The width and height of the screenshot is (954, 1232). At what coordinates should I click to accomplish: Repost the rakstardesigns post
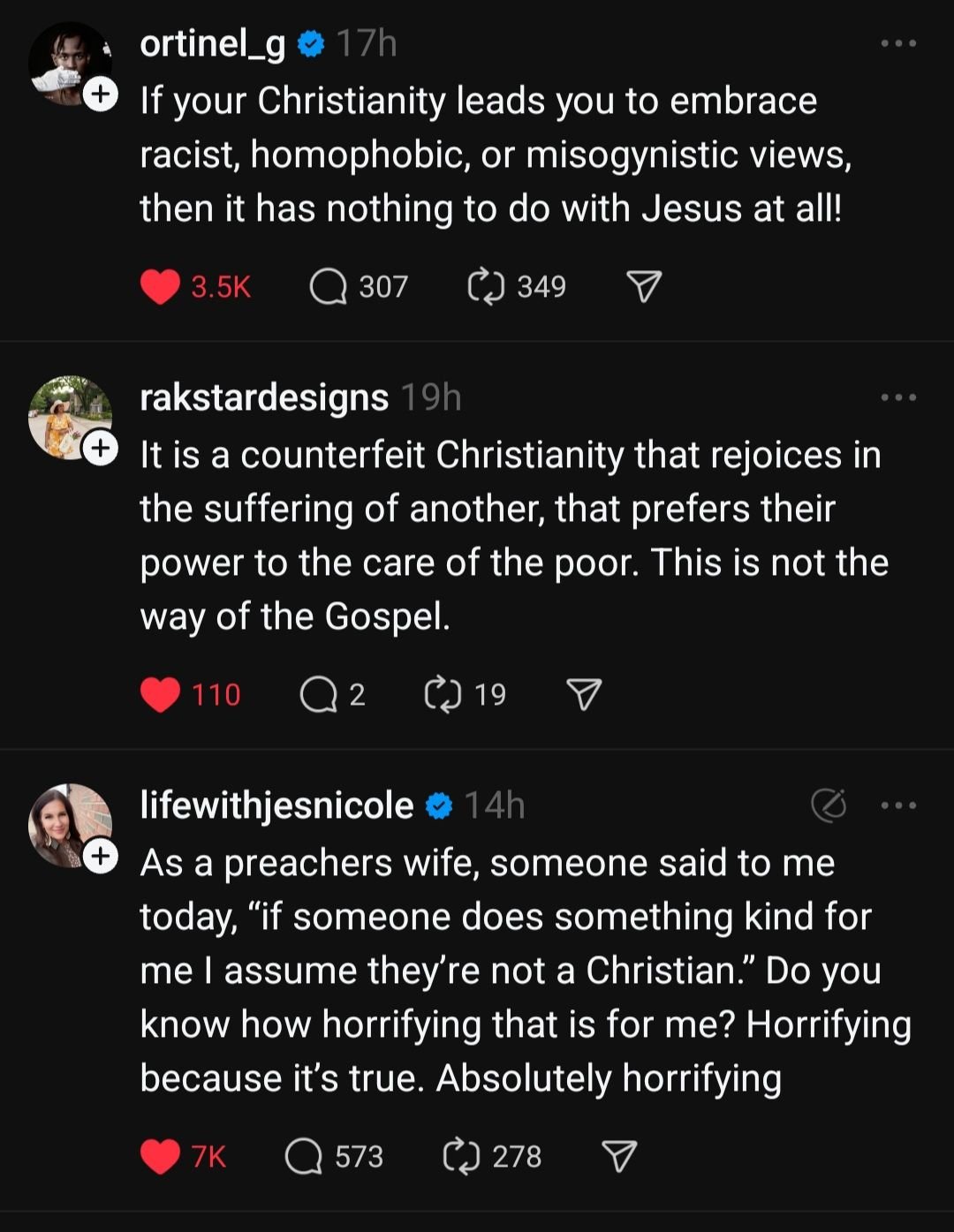(x=443, y=695)
